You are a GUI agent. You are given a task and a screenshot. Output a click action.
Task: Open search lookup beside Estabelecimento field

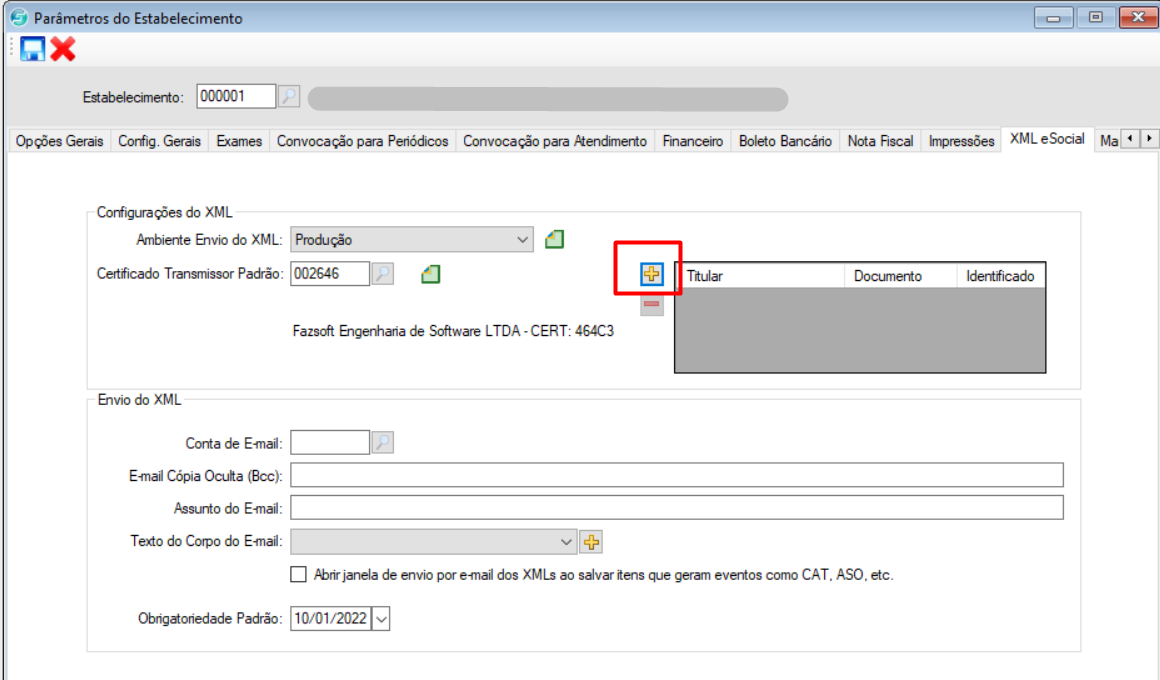[x=288, y=97]
